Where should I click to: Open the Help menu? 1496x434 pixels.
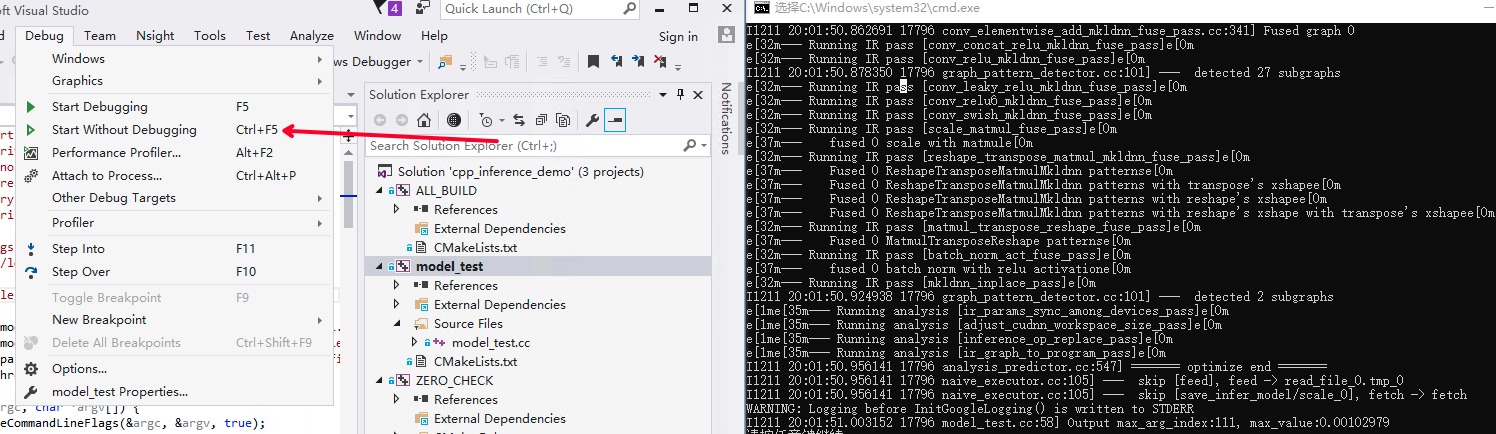coord(434,35)
